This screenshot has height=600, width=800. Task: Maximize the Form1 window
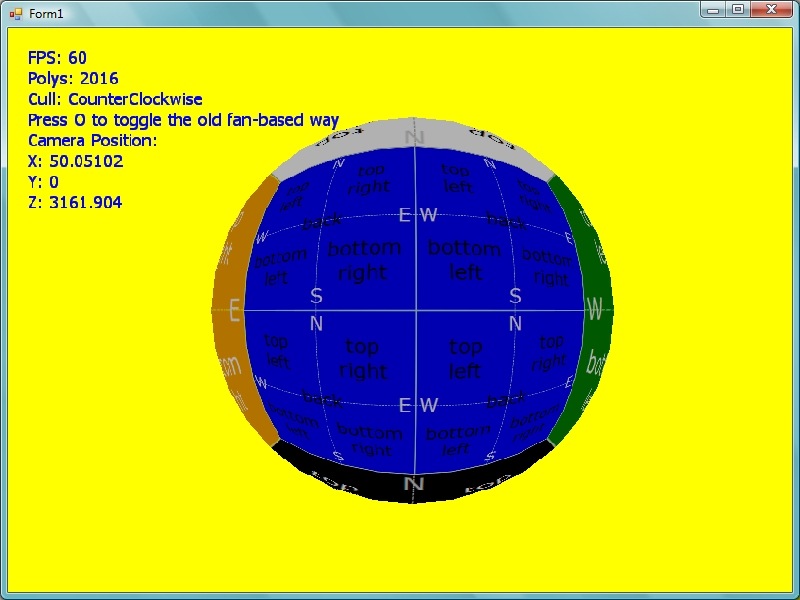click(x=738, y=10)
